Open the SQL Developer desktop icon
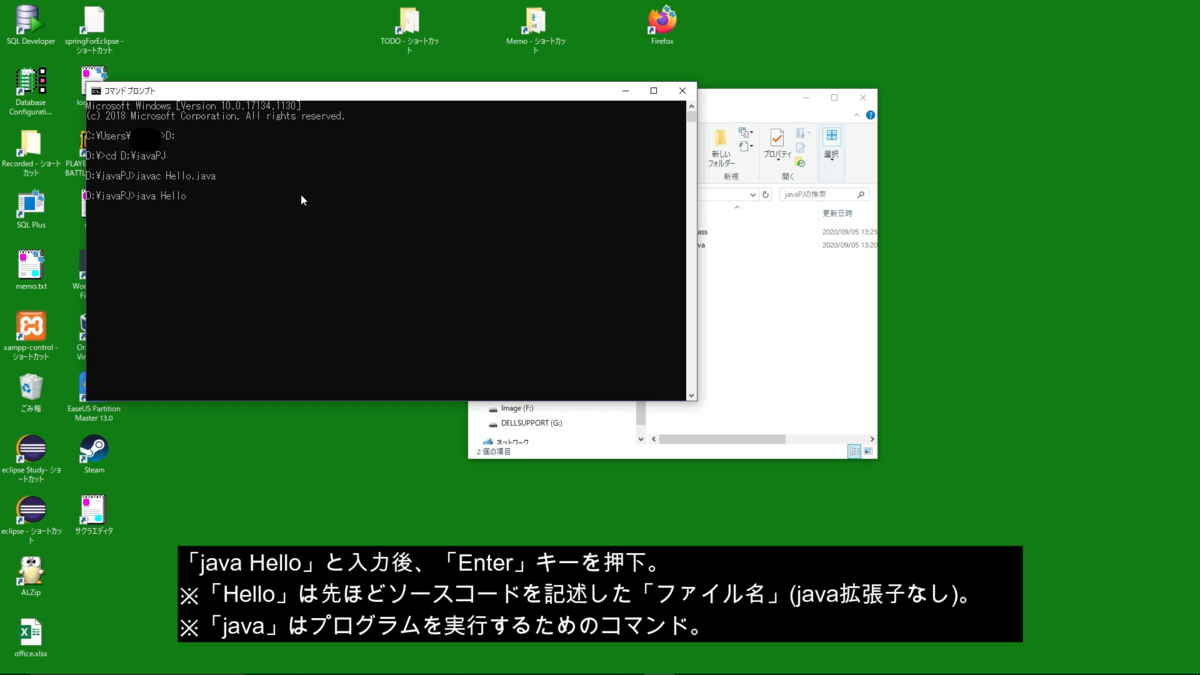Viewport: 1200px width, 675px height. (x=30, y=18)
